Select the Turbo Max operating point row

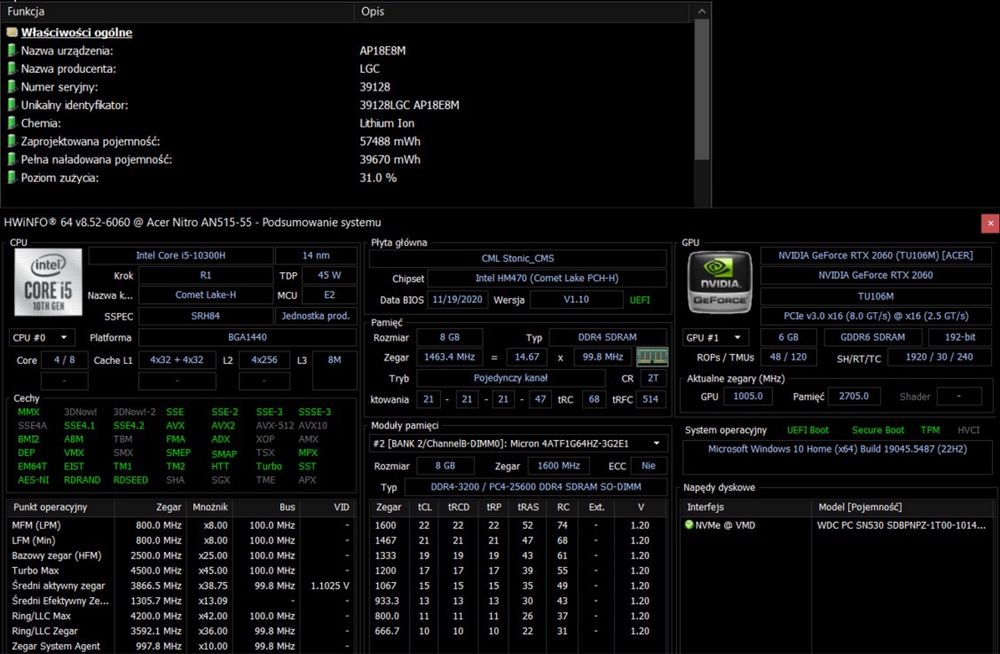180,570
